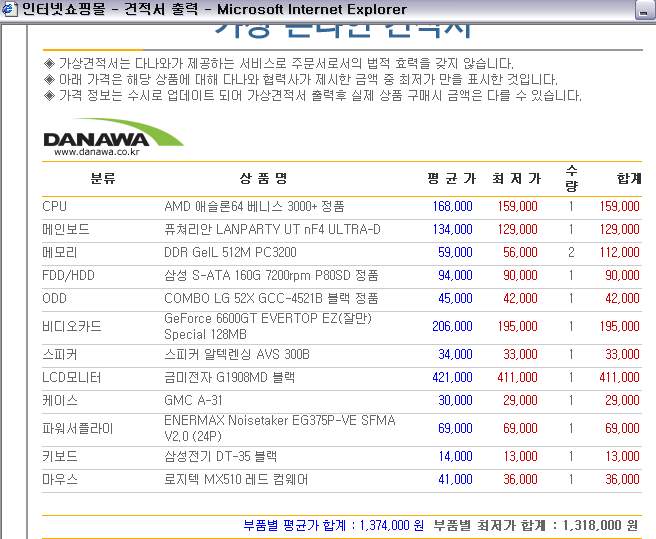
Task: Select the 메모리 category cell
Action: coord(60,252)
